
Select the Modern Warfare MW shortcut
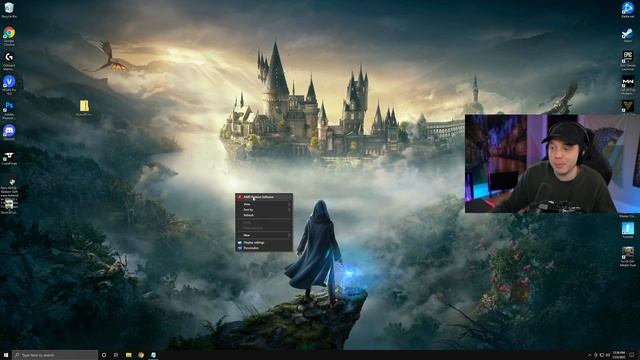click(628, 85)
